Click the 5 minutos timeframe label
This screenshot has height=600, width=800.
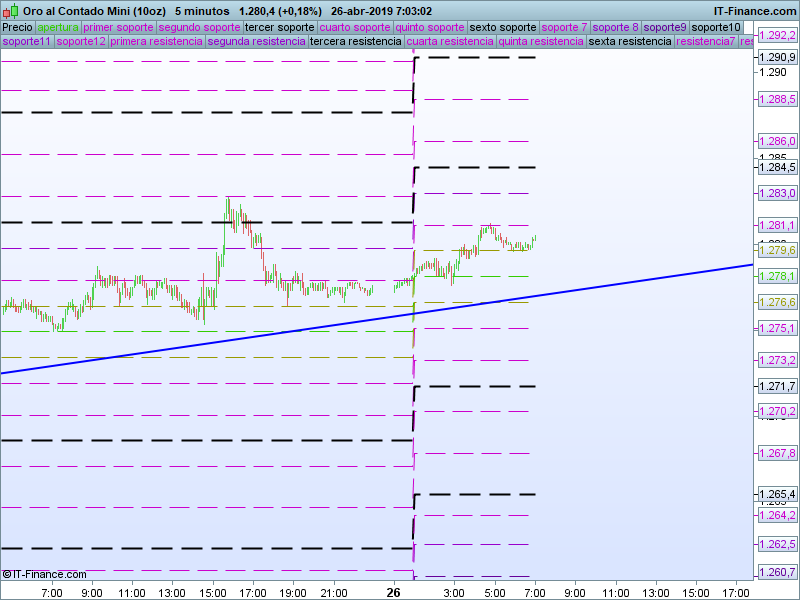pos(202,11)
